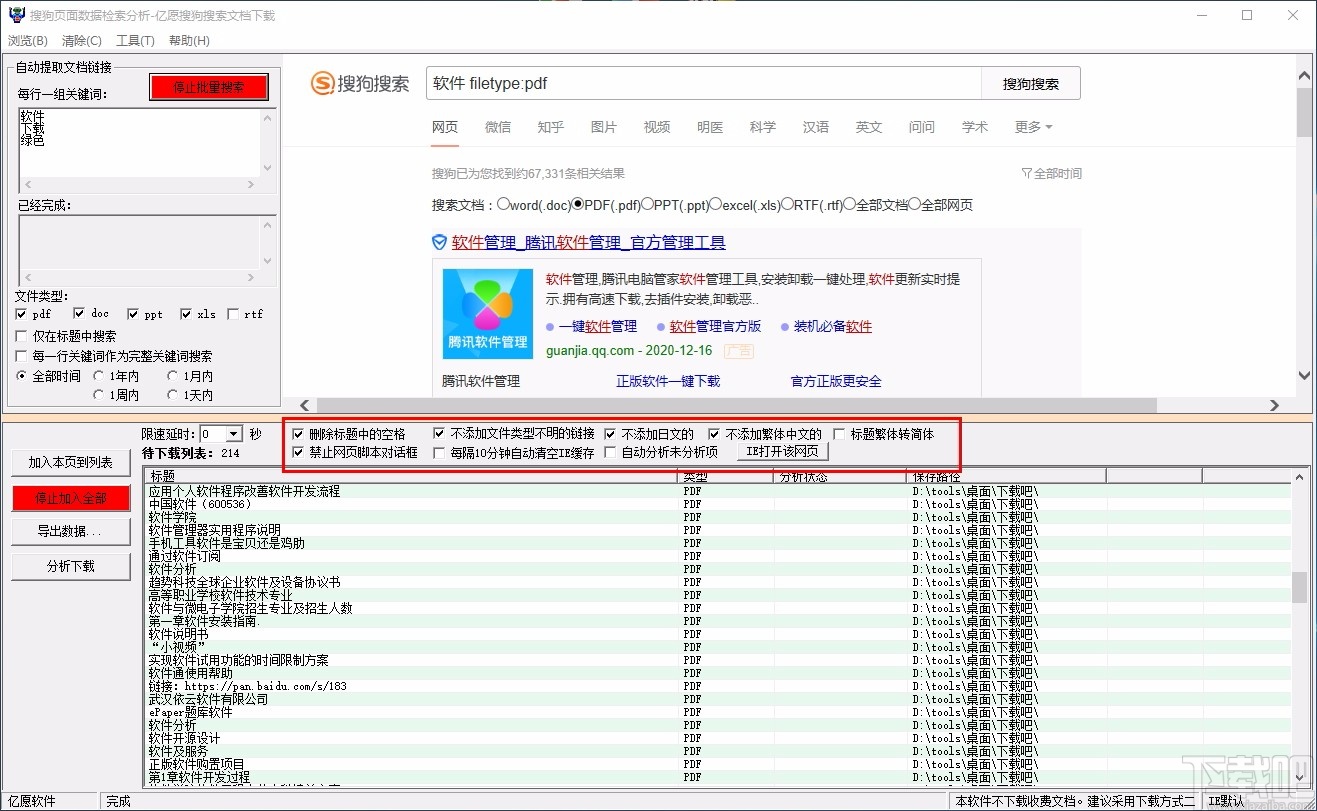This screenshot has height=811, width=1317.
Task: Uncheck the pdf file type checkbox
Action: pos(20,313)
